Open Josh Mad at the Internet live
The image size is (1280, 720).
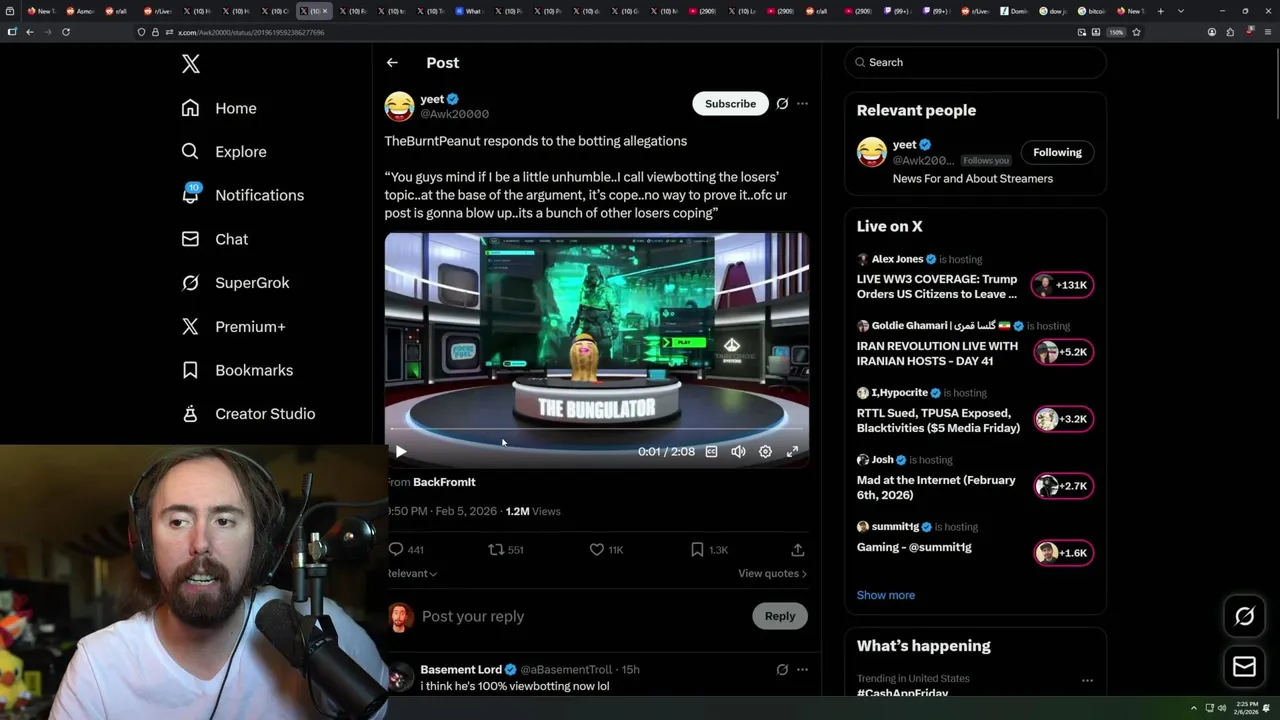point(936,488)
